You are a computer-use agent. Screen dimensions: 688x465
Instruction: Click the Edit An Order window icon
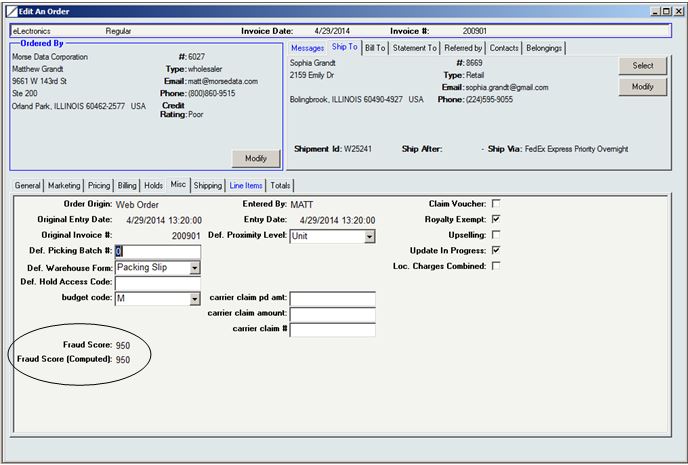pyautogui.click(x=10, y=9)
